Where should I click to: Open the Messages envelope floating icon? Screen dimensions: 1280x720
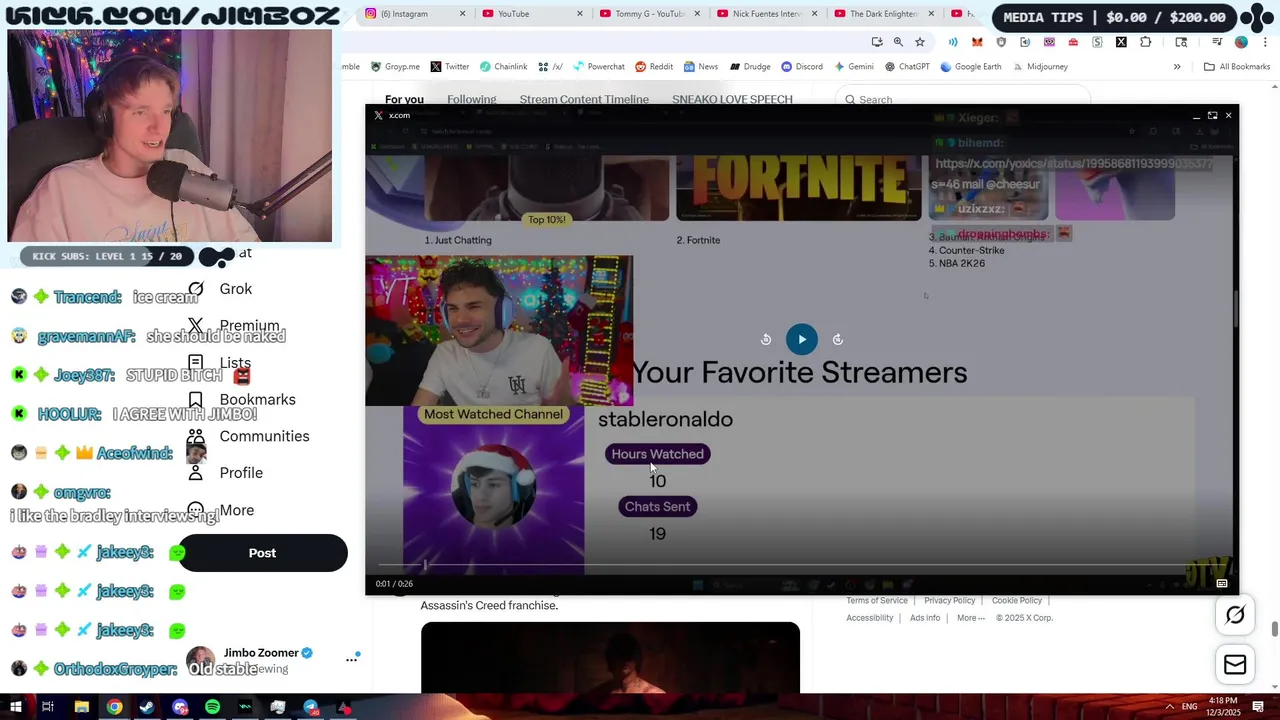point(1235,665)
